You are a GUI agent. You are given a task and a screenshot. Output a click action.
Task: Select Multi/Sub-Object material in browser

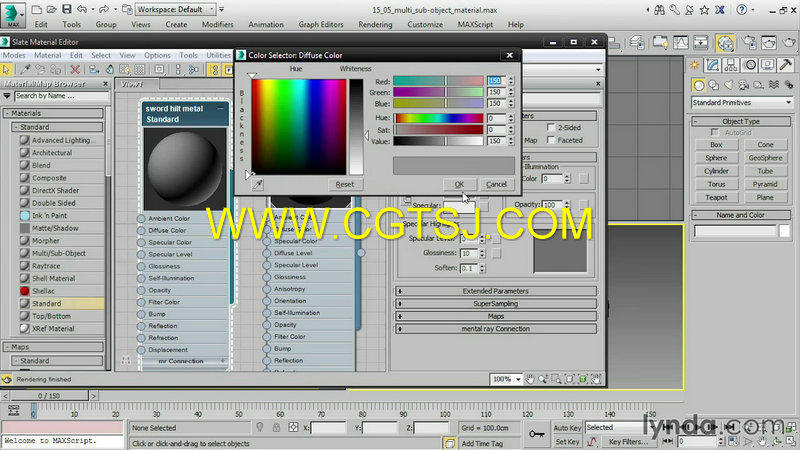[59, 254]
